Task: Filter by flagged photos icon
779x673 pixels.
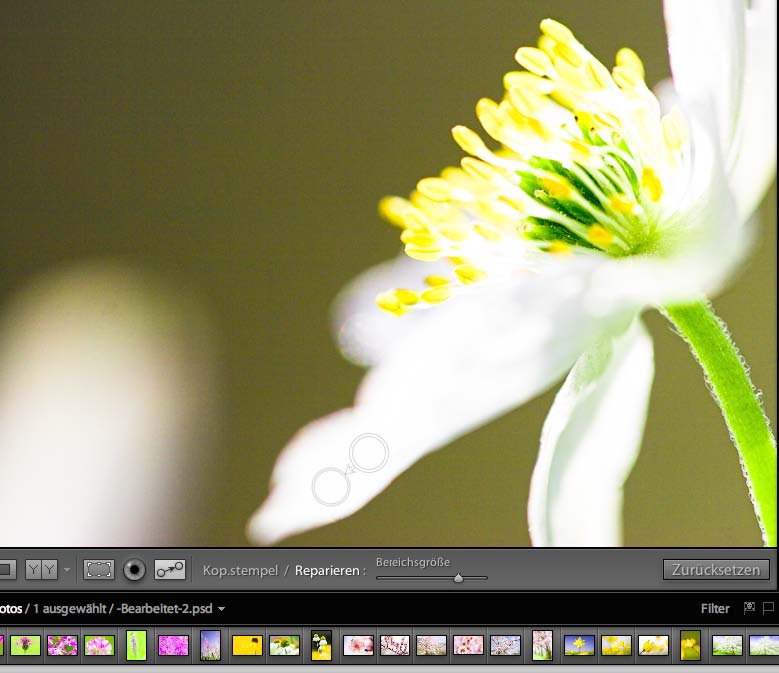Action: coord(749,607)
